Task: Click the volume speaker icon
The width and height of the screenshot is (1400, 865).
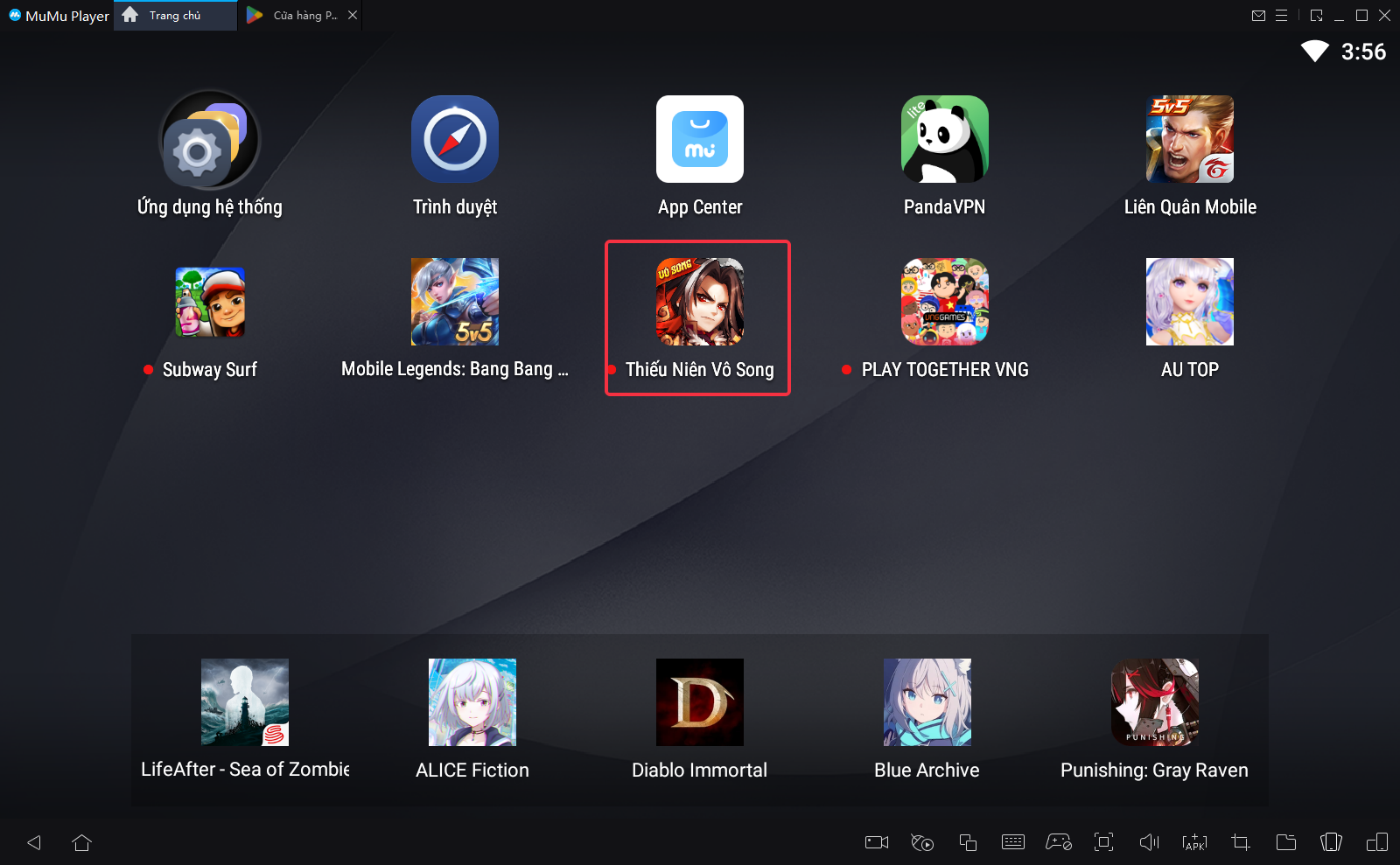Action: pyautogui.click(x=1149, y=842)
